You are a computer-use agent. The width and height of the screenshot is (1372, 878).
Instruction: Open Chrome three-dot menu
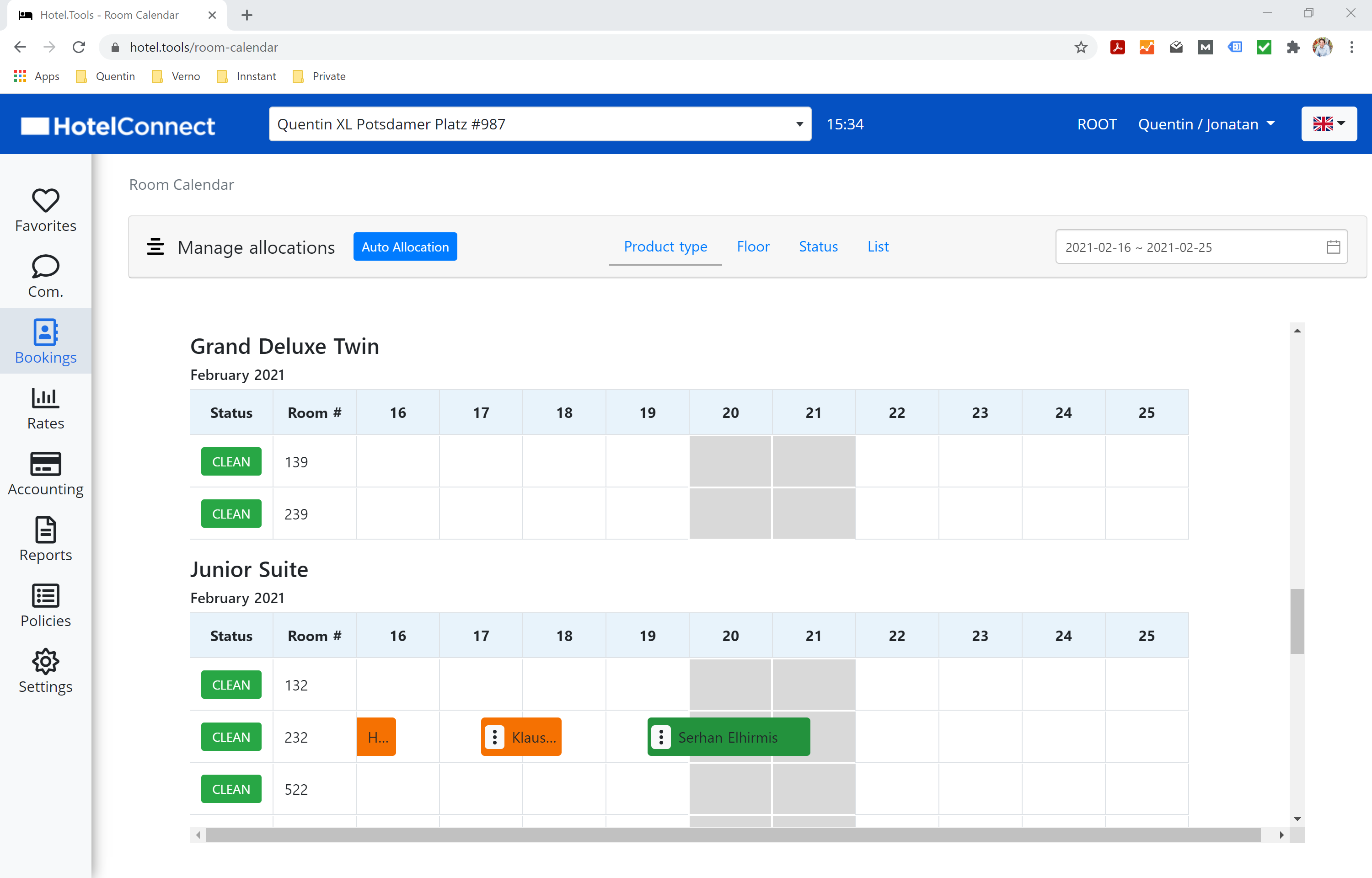tap(1351, 47)
